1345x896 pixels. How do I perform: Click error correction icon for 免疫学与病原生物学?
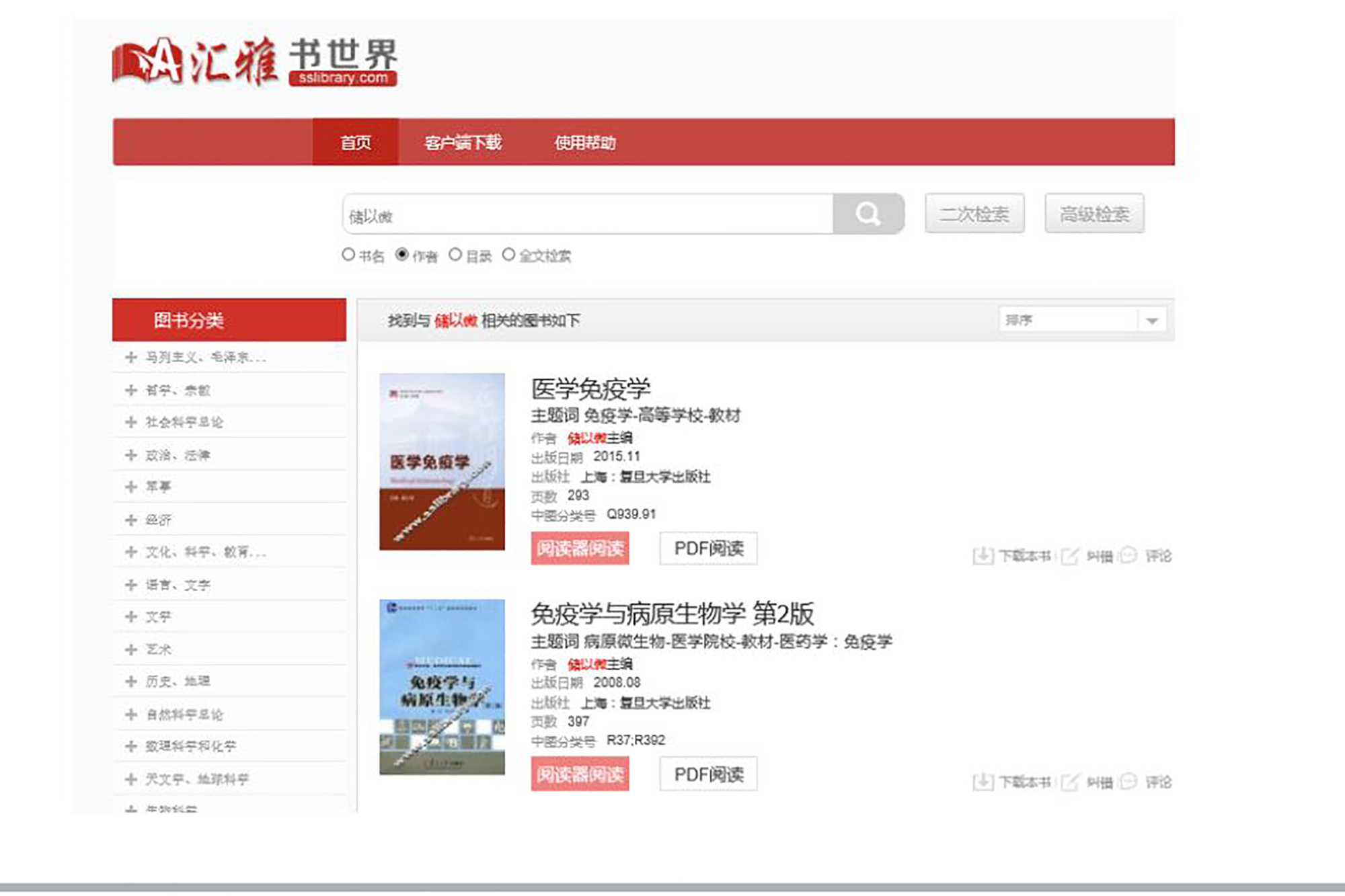[x=1069, y=782]
